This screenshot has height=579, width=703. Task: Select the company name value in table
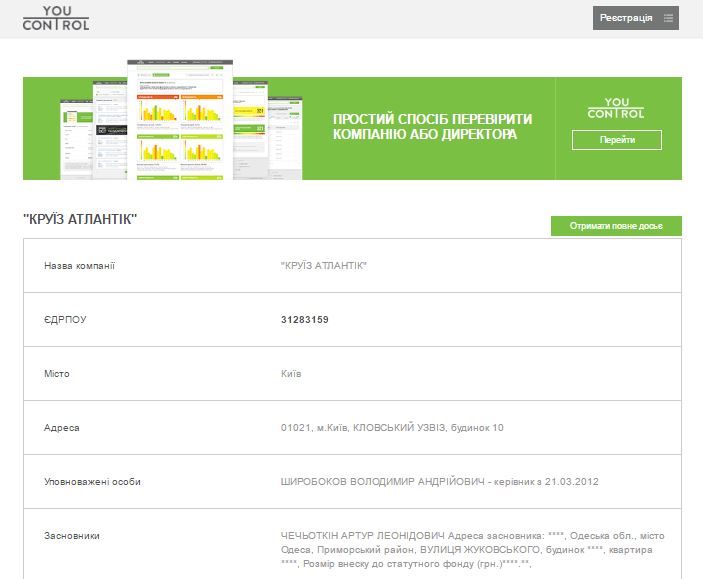(324, 266)
